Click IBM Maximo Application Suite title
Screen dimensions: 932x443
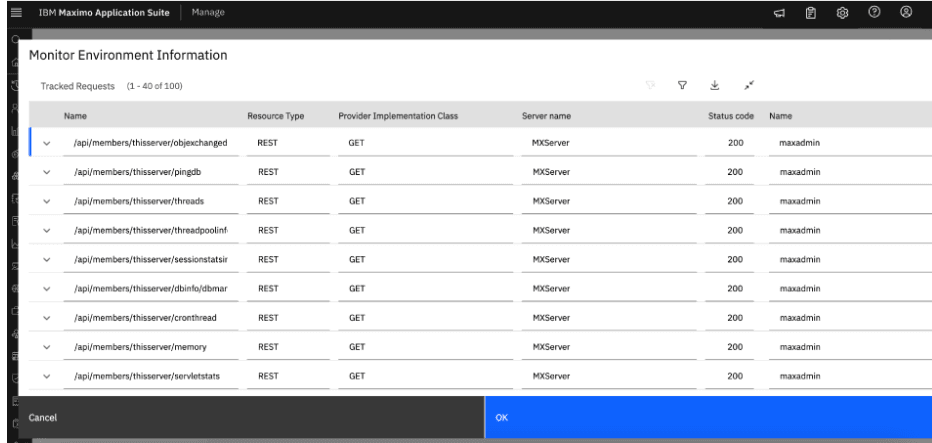pyautogui.click(x=104, y=12)
